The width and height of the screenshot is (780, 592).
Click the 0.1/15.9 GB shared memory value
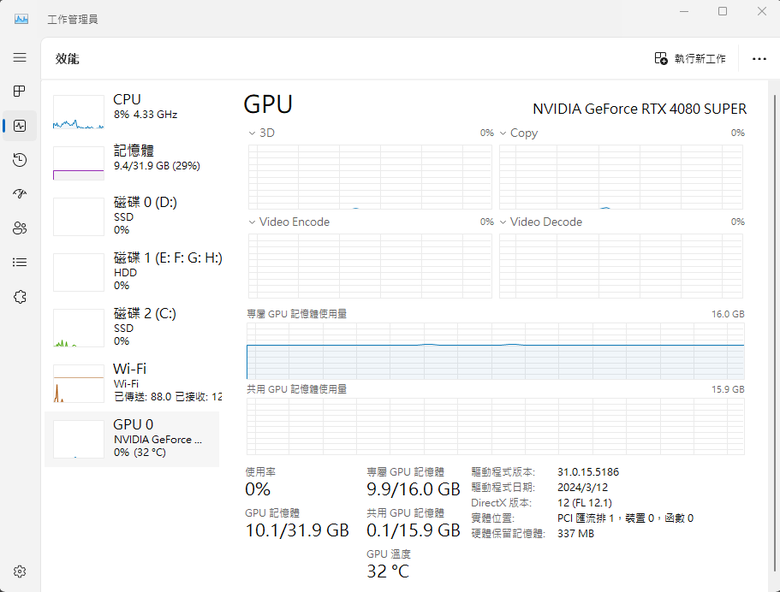(413, 530)
